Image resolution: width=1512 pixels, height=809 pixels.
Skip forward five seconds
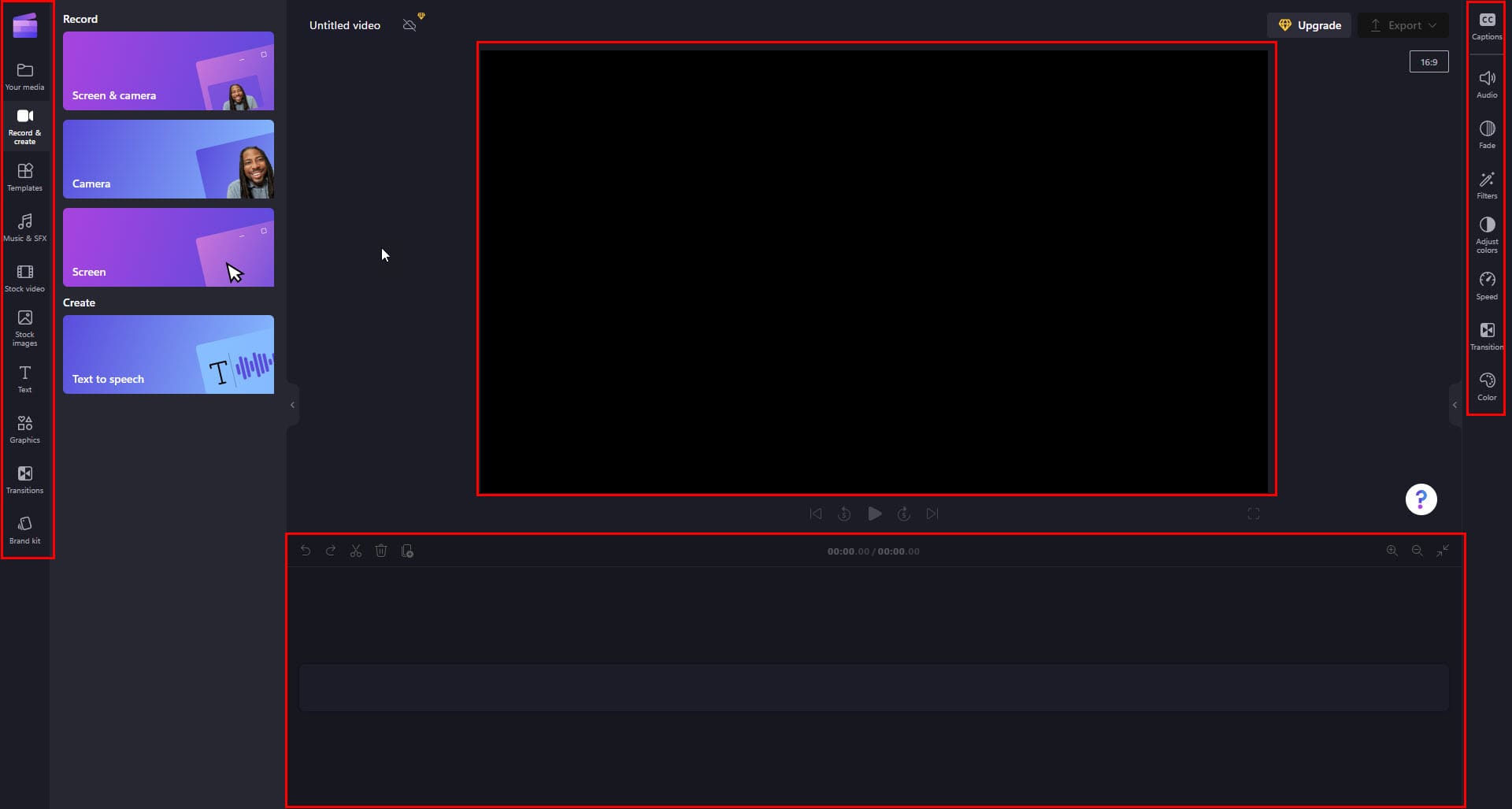pos(904,514)
